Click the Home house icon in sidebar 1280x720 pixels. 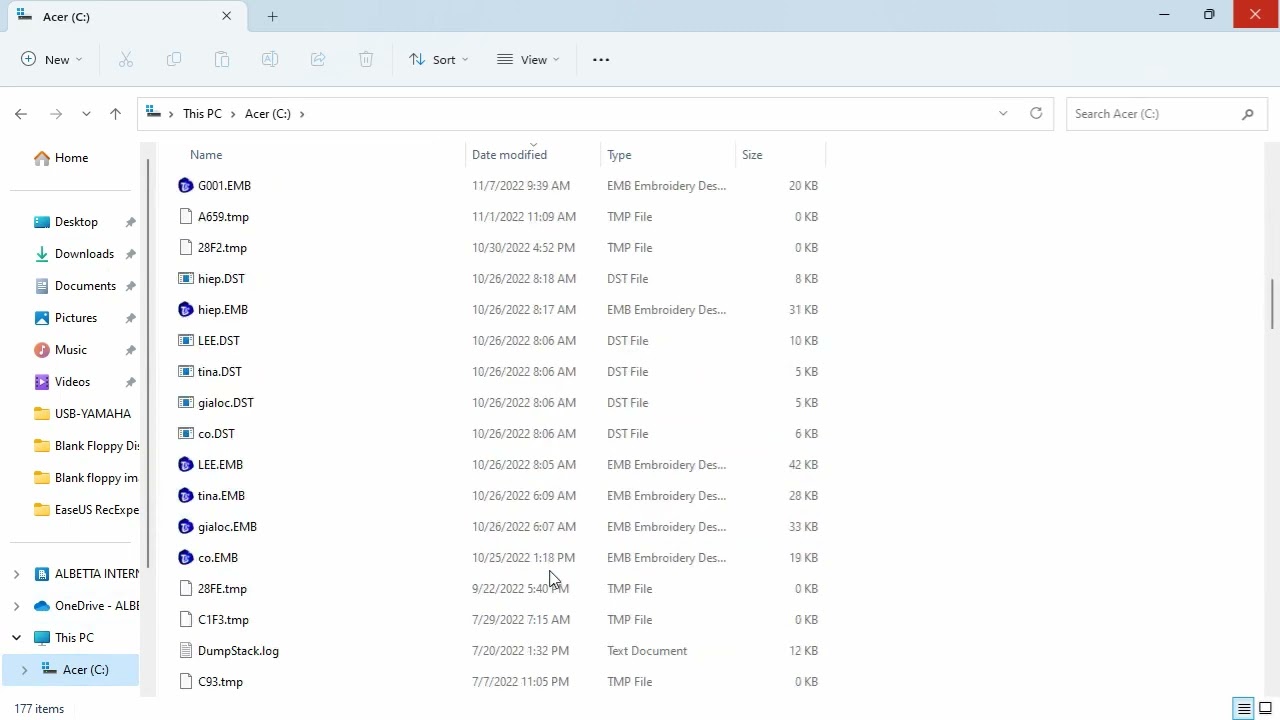pos(41,158)
